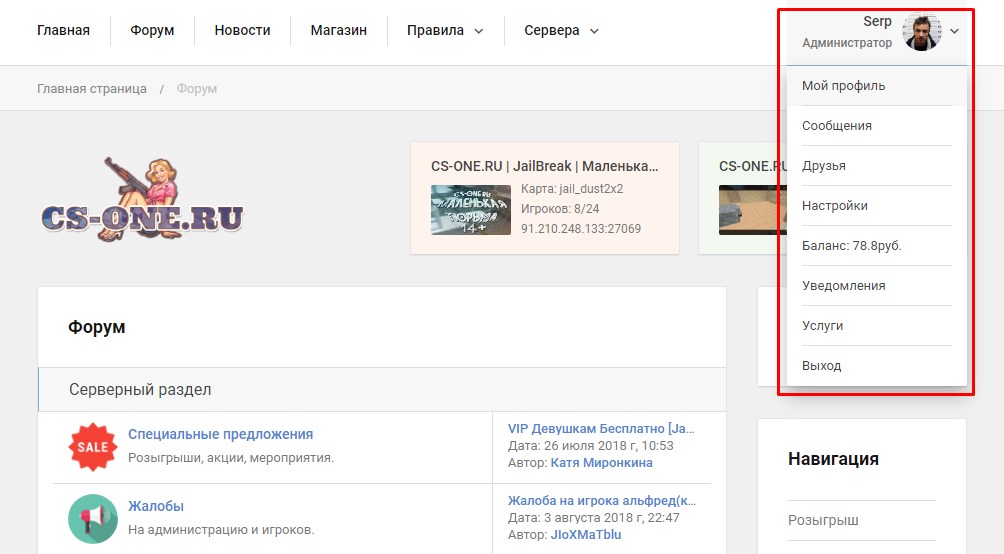
Task: Open the JailBreak server map thumbnail
Action: 471,209
